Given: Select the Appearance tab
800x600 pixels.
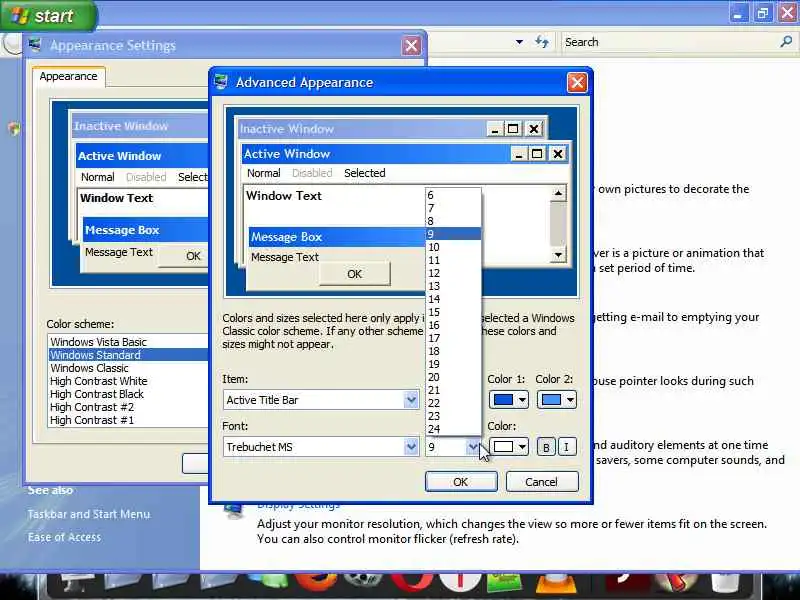Looking at the screenshot, I should click(x=68, y=77).
